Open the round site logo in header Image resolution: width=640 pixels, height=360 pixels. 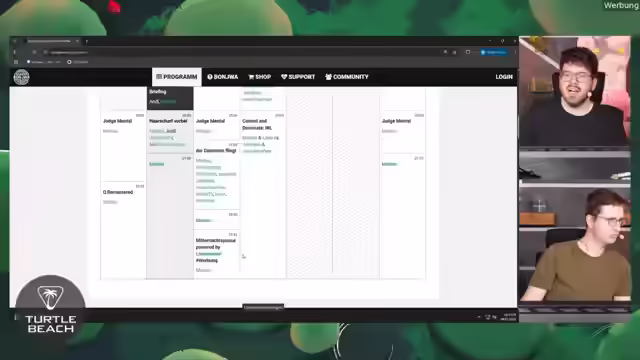tap(21, 77)
